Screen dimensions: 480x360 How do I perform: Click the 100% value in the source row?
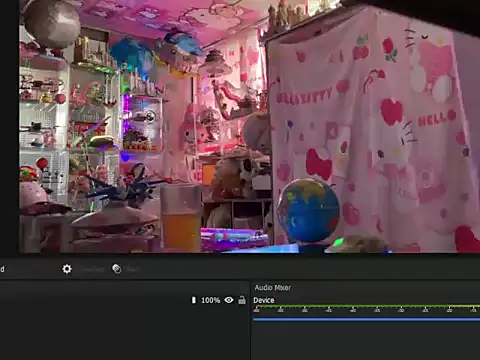[211, 300]
